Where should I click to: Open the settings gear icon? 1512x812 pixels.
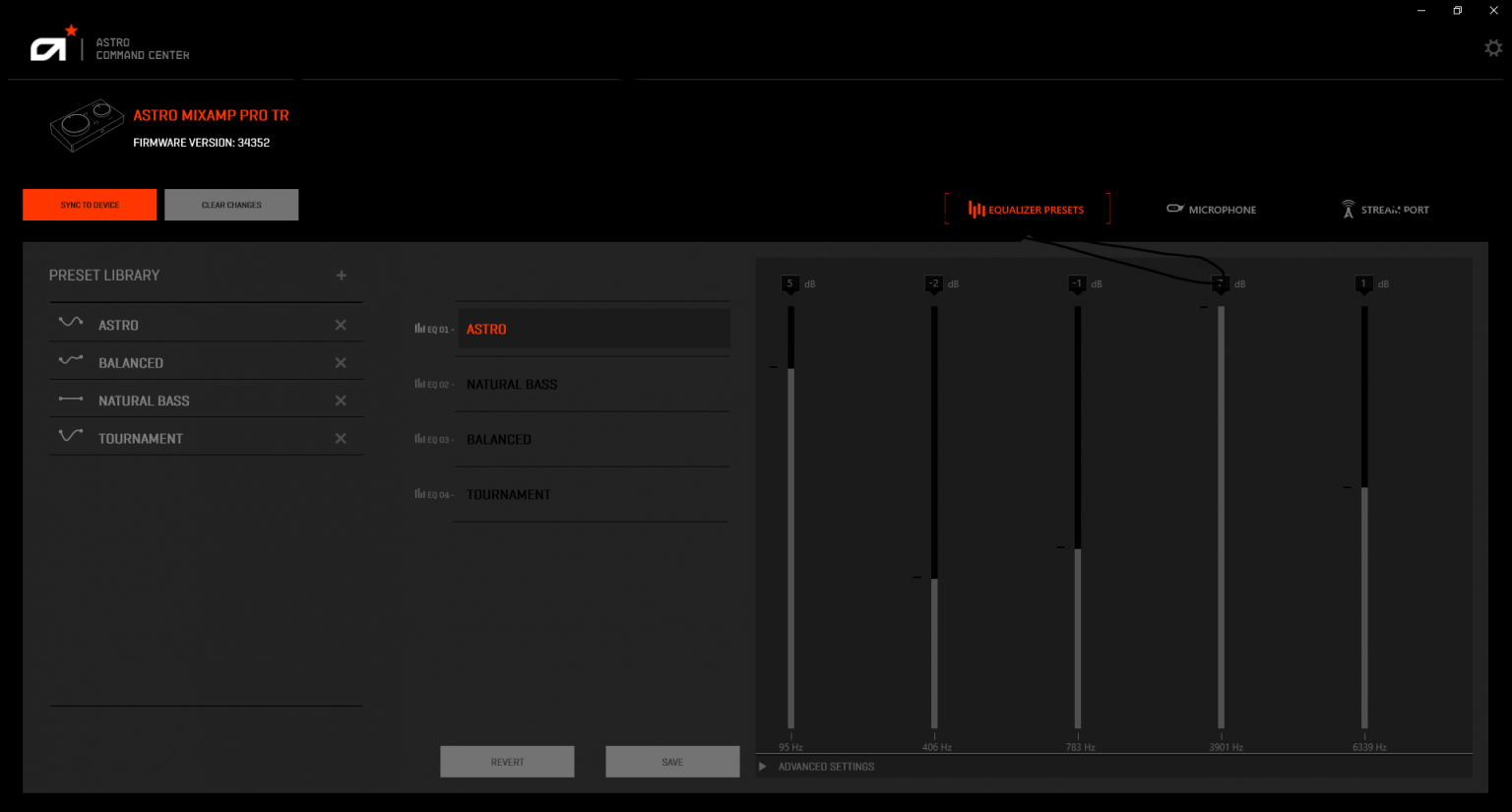pos(1493,47)
